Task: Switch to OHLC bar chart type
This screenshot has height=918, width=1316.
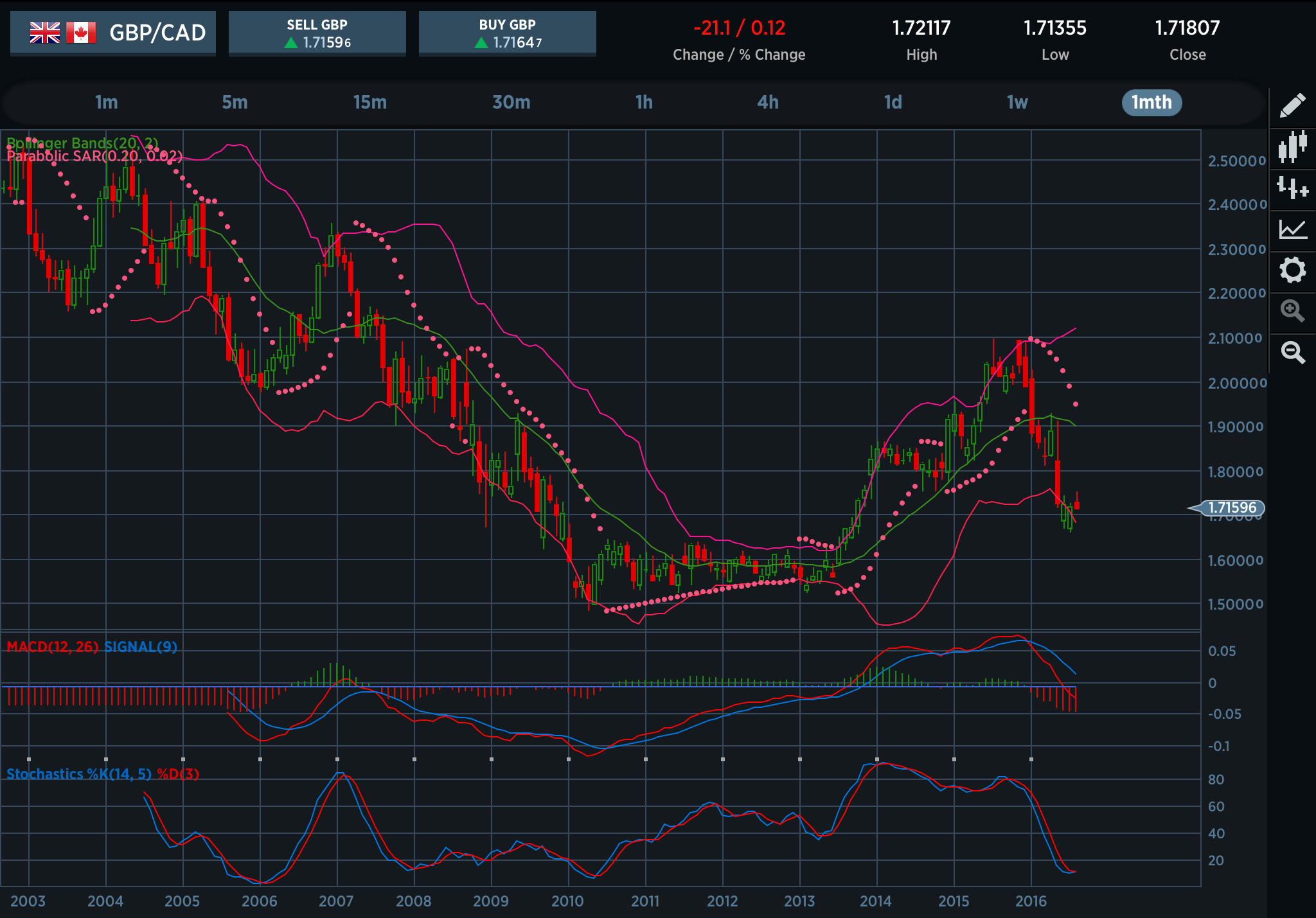Action: (x=1292, y=188)
